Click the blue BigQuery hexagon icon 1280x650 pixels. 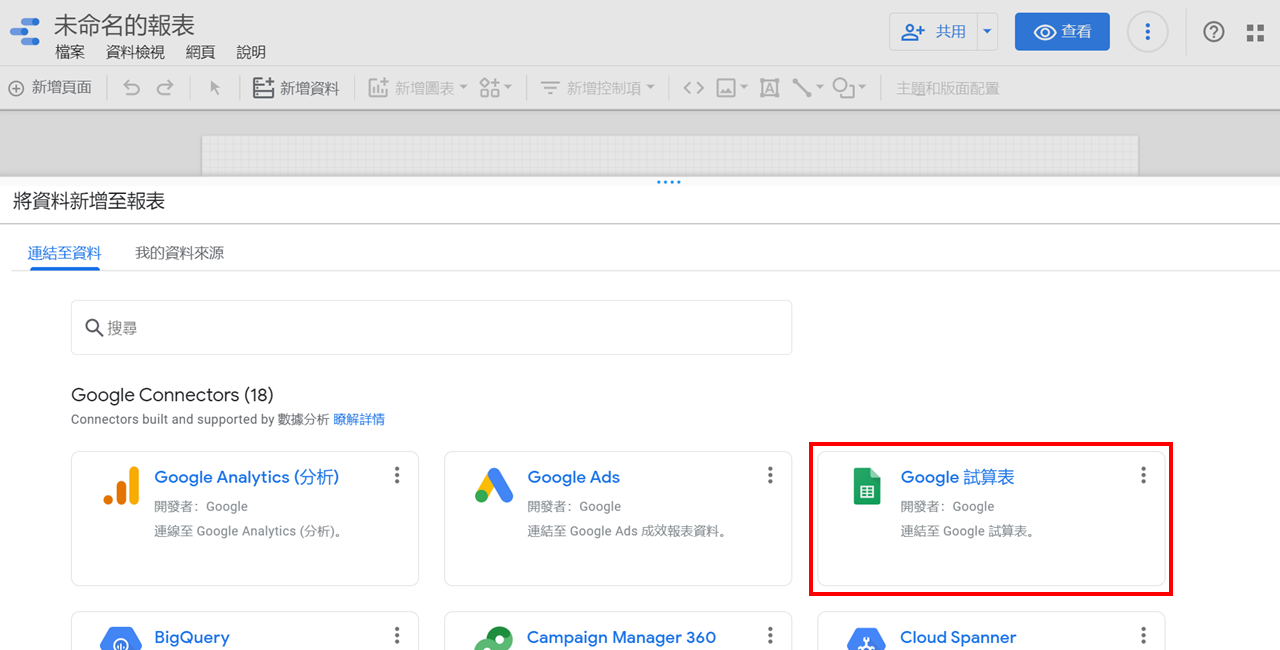[x=121, y=638]
